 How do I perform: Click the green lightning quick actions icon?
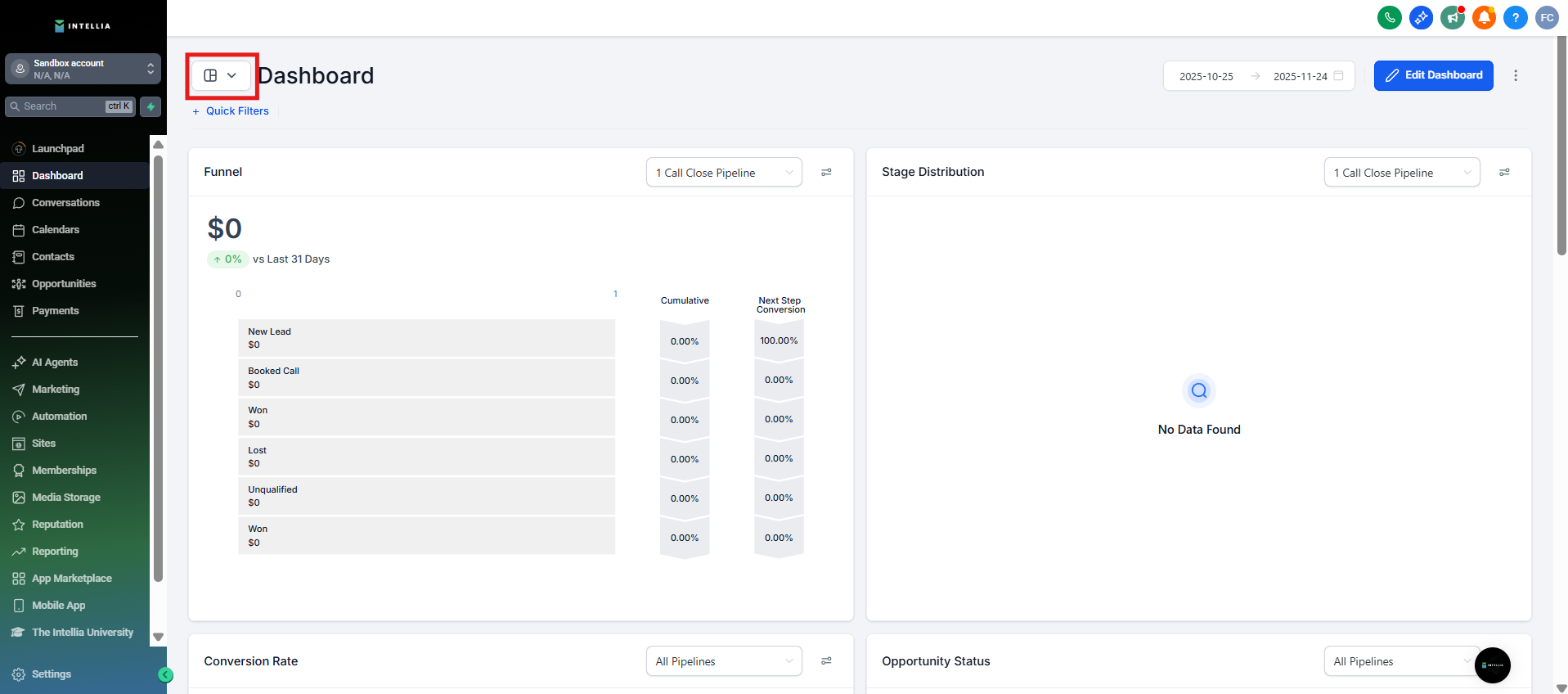(x=151, y=106)
